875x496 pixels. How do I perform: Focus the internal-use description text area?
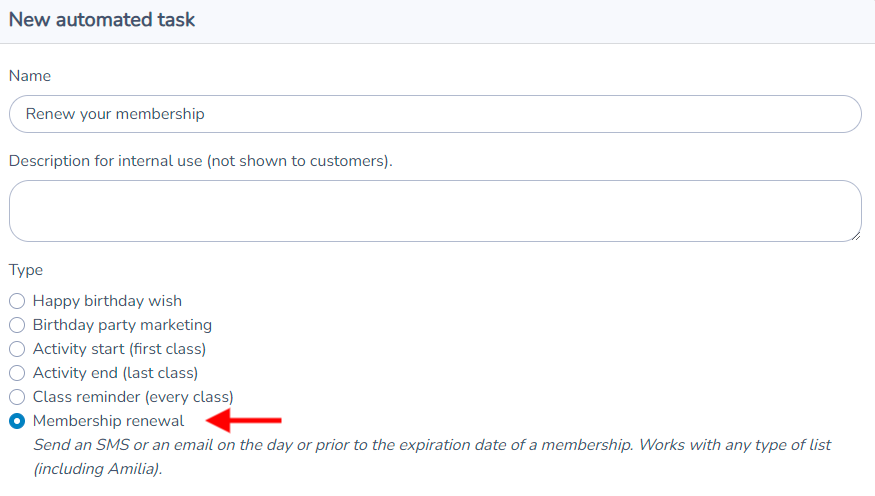pyautogui.click(x=435, y=211)
